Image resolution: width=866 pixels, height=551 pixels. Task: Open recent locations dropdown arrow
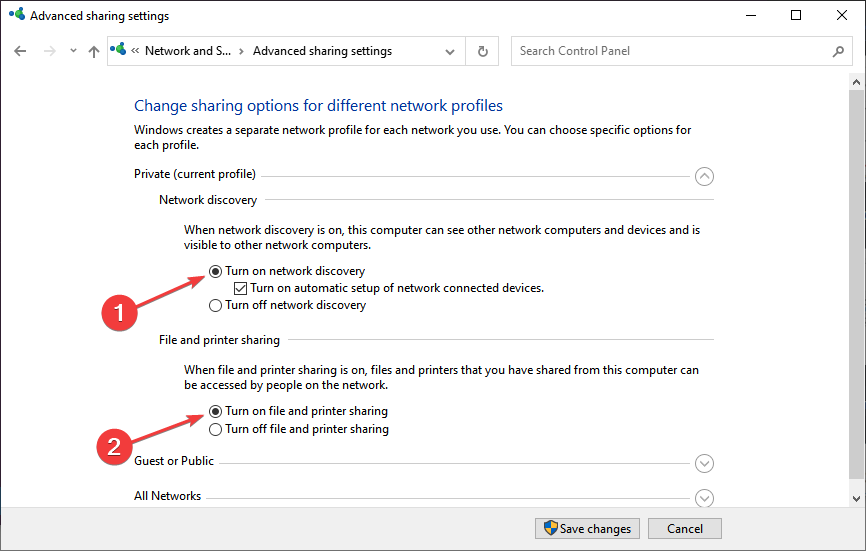coord(73,51)
